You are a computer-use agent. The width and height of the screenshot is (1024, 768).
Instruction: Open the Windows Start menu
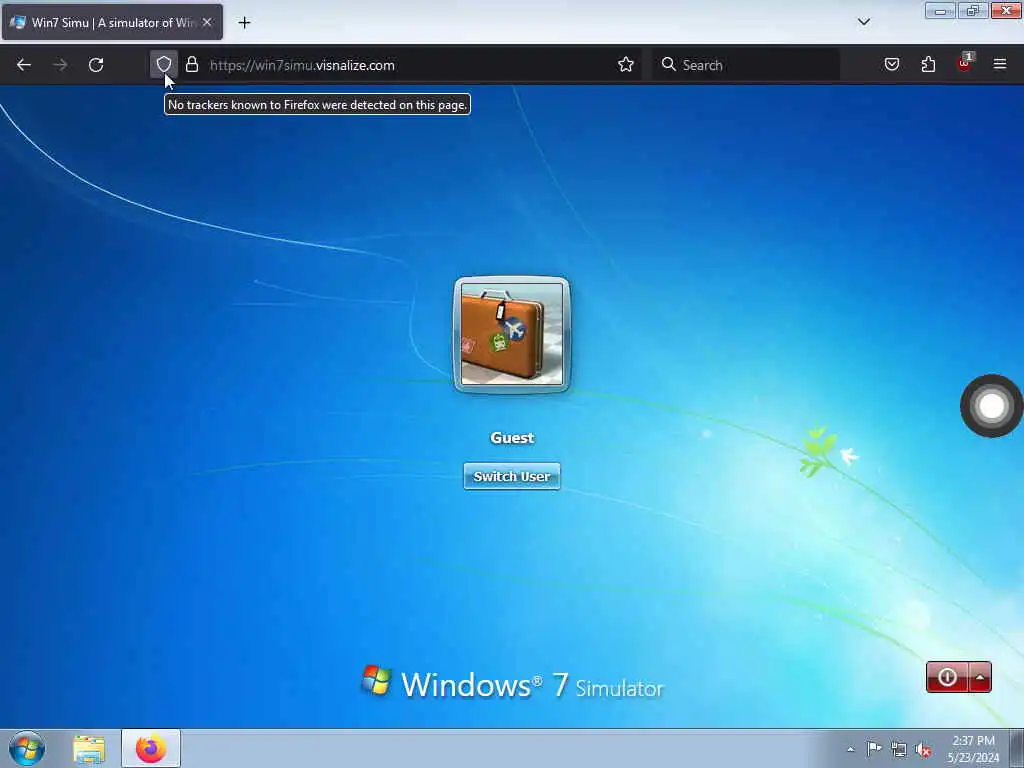pyautogui.click(x=27, y=748)
